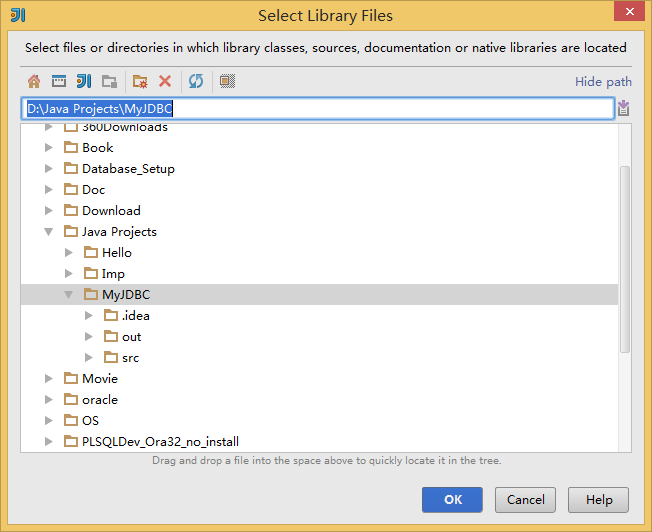Expand the Movie folder
652x532 pixels.
49,378
